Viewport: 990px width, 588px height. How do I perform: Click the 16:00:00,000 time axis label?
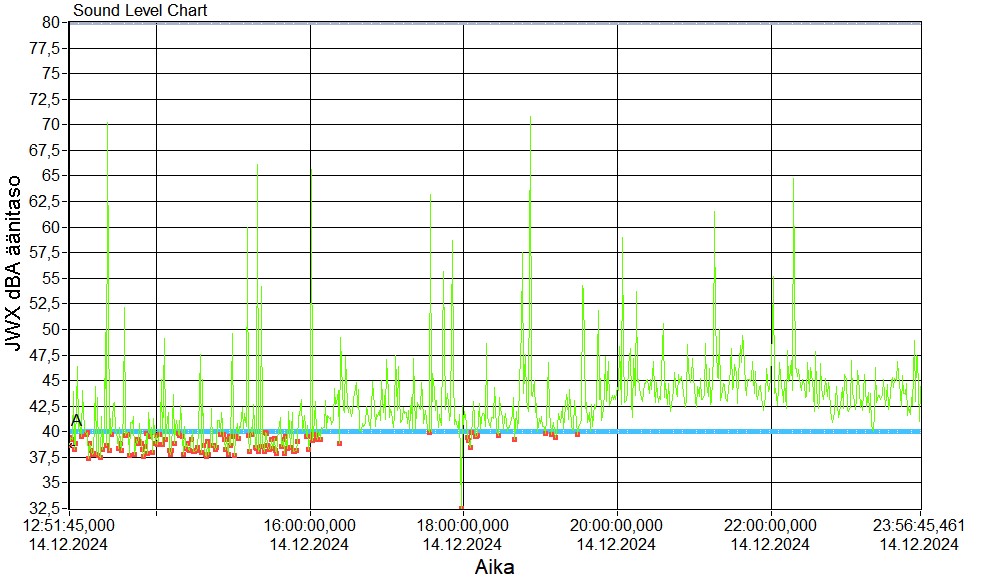(x=310, y=526)
